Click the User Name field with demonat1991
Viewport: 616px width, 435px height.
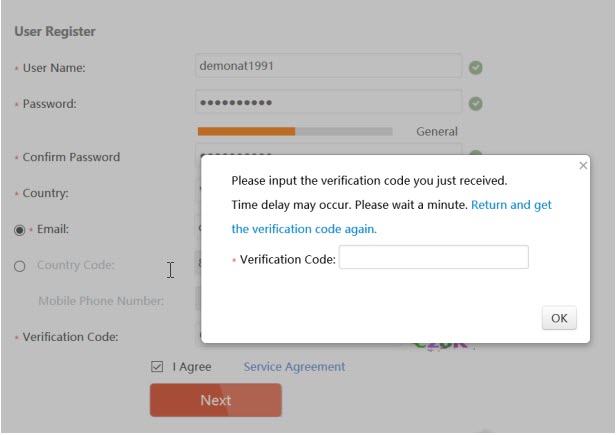(329, 66)
